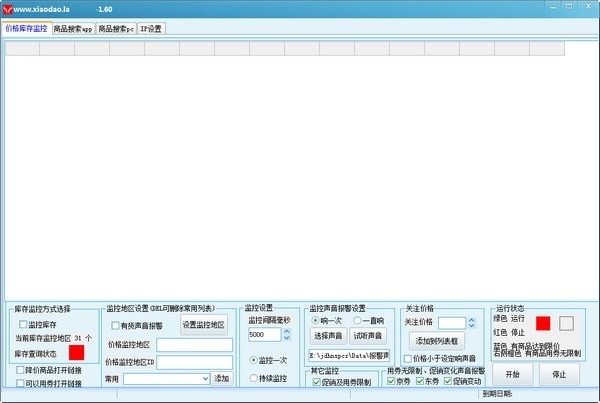Click 添加到列表框 button
The height and width of the screenshot is (403, 600).
click(x=437, y=341)
